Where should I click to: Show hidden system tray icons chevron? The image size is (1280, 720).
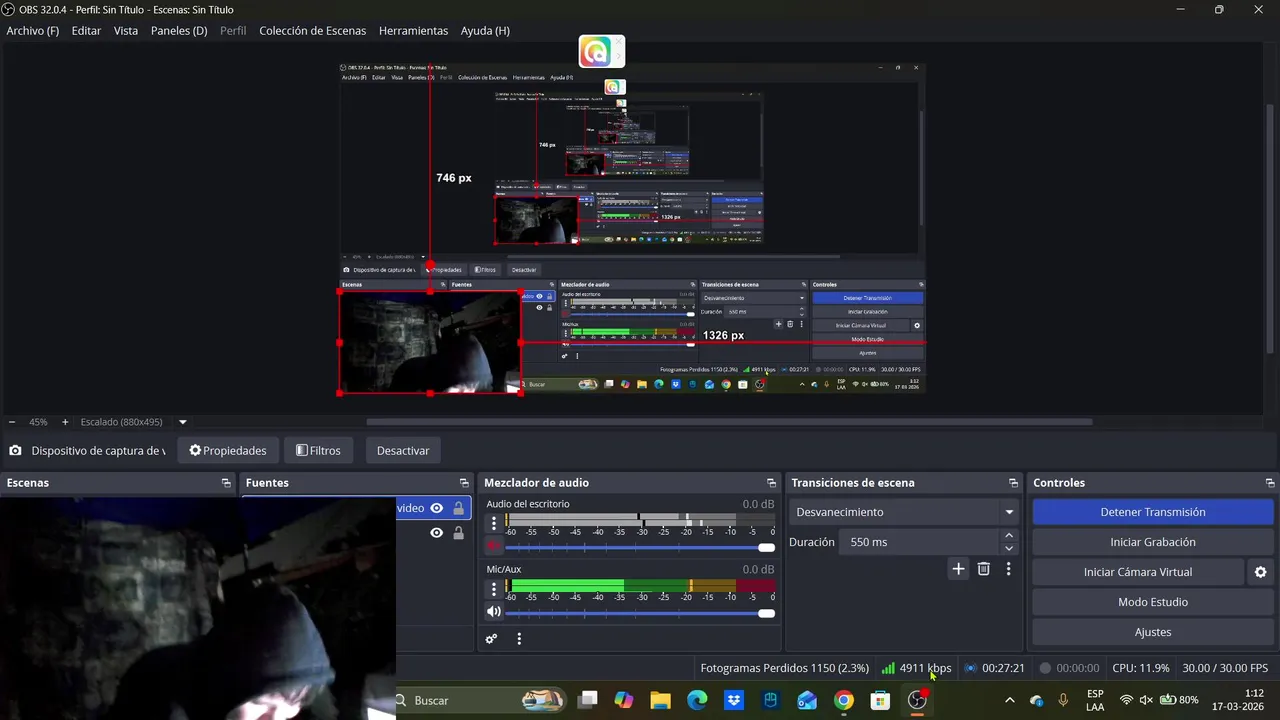1009,700
